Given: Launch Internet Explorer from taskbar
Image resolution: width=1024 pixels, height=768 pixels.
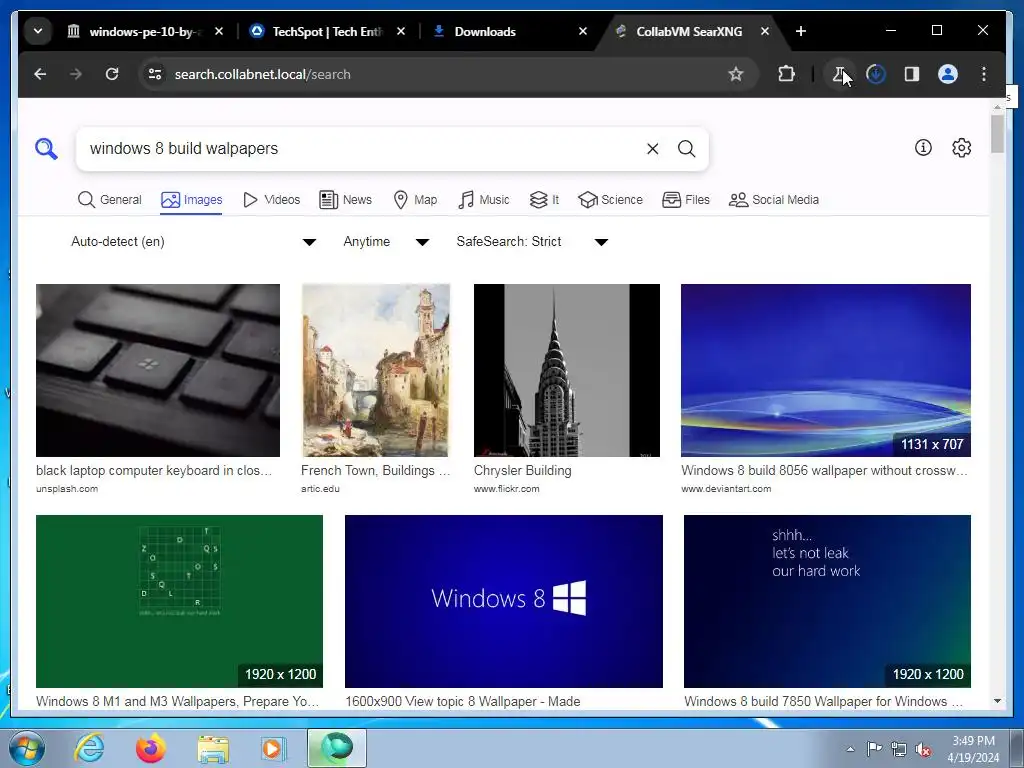Looking at the screenshot, I should click(x=89, y=748).
